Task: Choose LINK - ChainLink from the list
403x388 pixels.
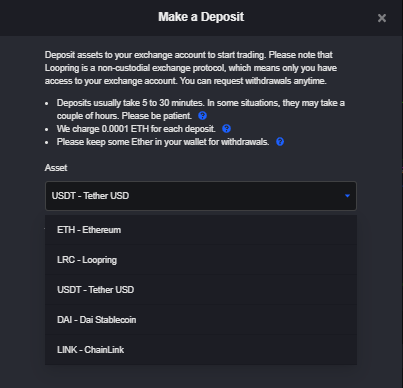Action: click(201, 350)
